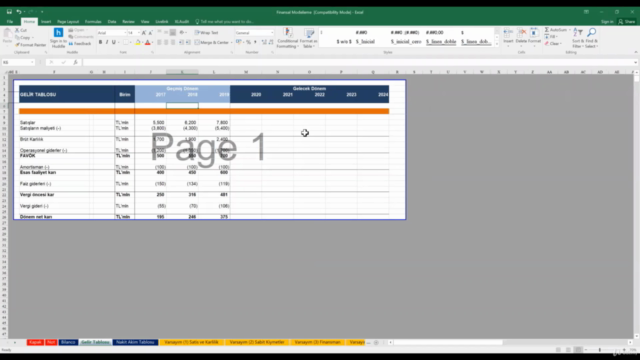Click Increase Decimal icon
The width and height of the screenshot is (640, 360).
point(264,42)
